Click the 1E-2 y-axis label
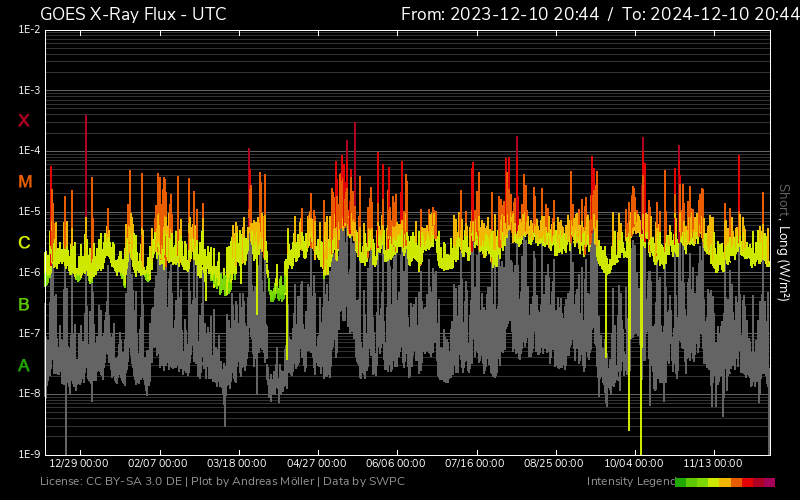800x500 pixels. point(29,30)
